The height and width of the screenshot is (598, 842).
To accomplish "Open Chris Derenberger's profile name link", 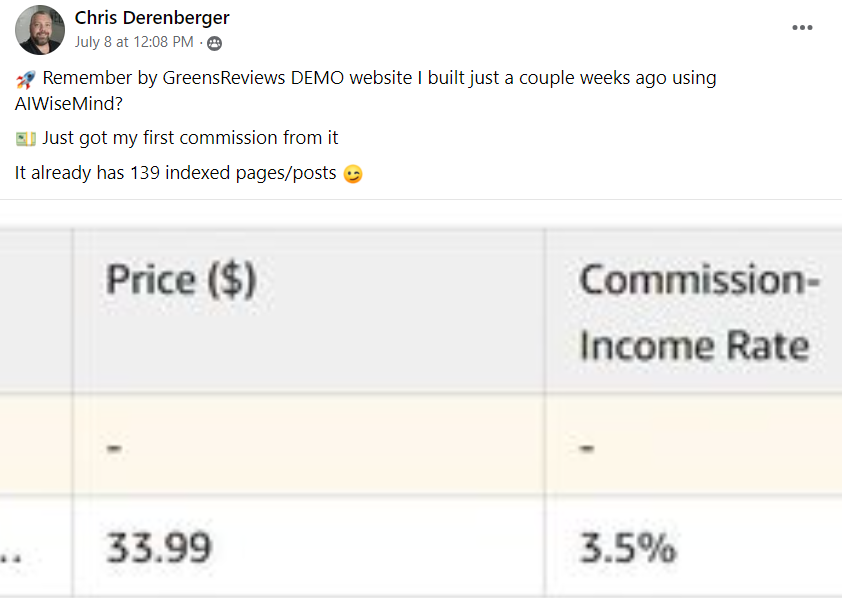I will coord(152,18).
